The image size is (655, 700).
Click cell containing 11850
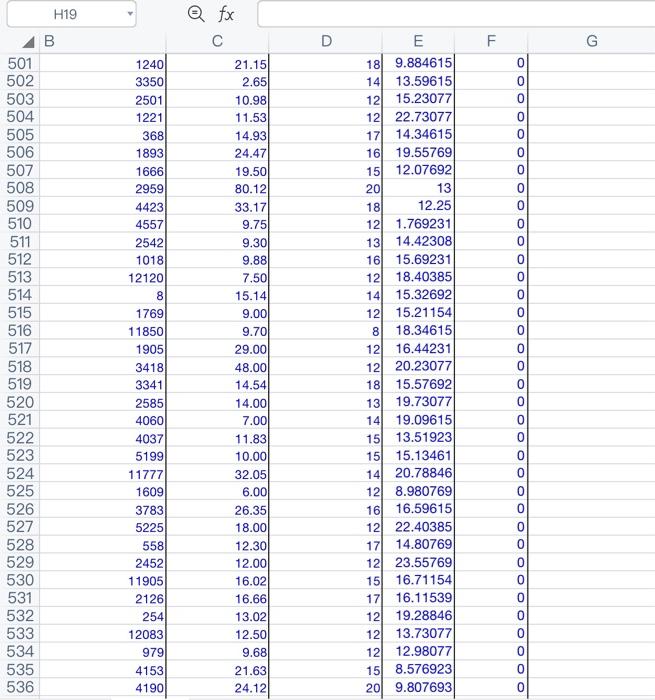coord(103,331)
